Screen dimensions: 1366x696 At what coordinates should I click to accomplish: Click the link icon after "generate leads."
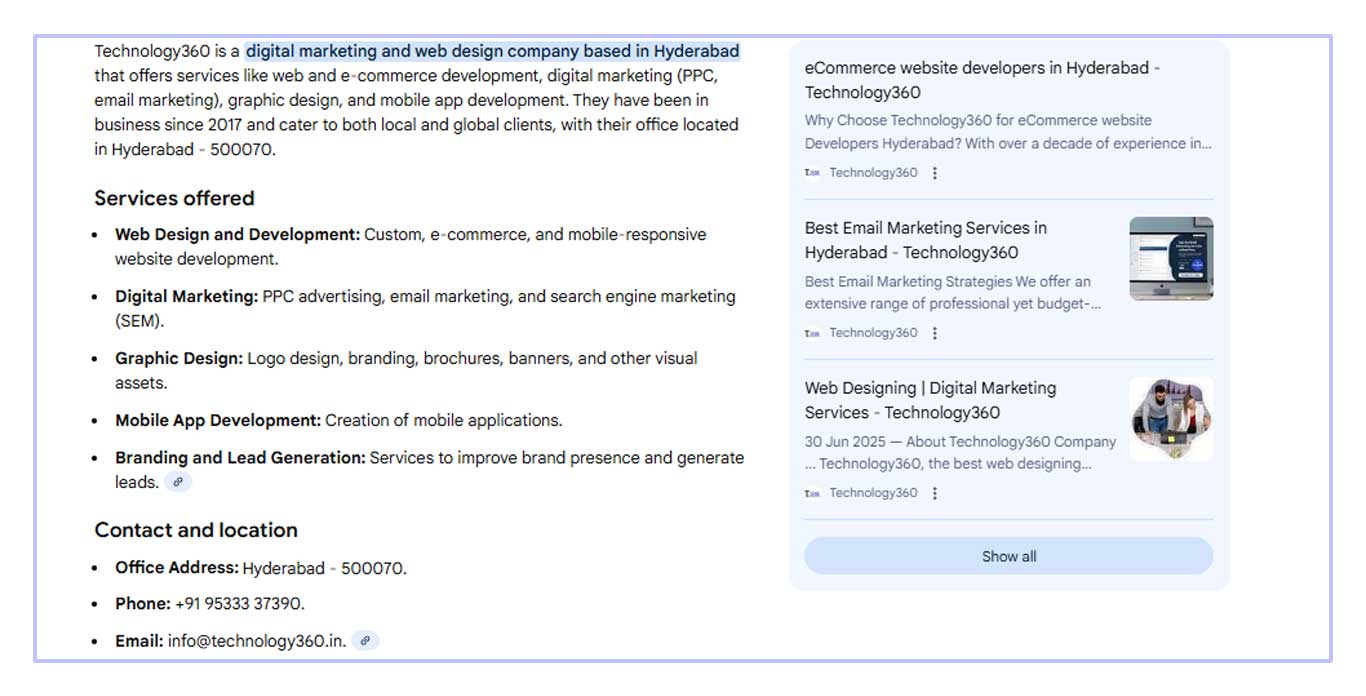pyautogui.click(x=178, y=482)
